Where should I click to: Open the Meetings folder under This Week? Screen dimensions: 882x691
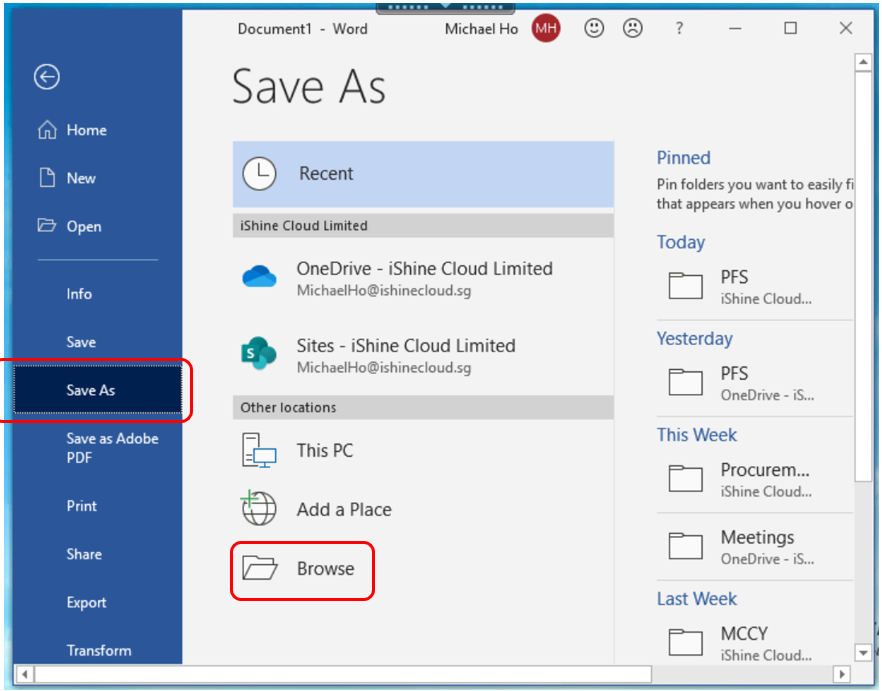pos(755,546)
